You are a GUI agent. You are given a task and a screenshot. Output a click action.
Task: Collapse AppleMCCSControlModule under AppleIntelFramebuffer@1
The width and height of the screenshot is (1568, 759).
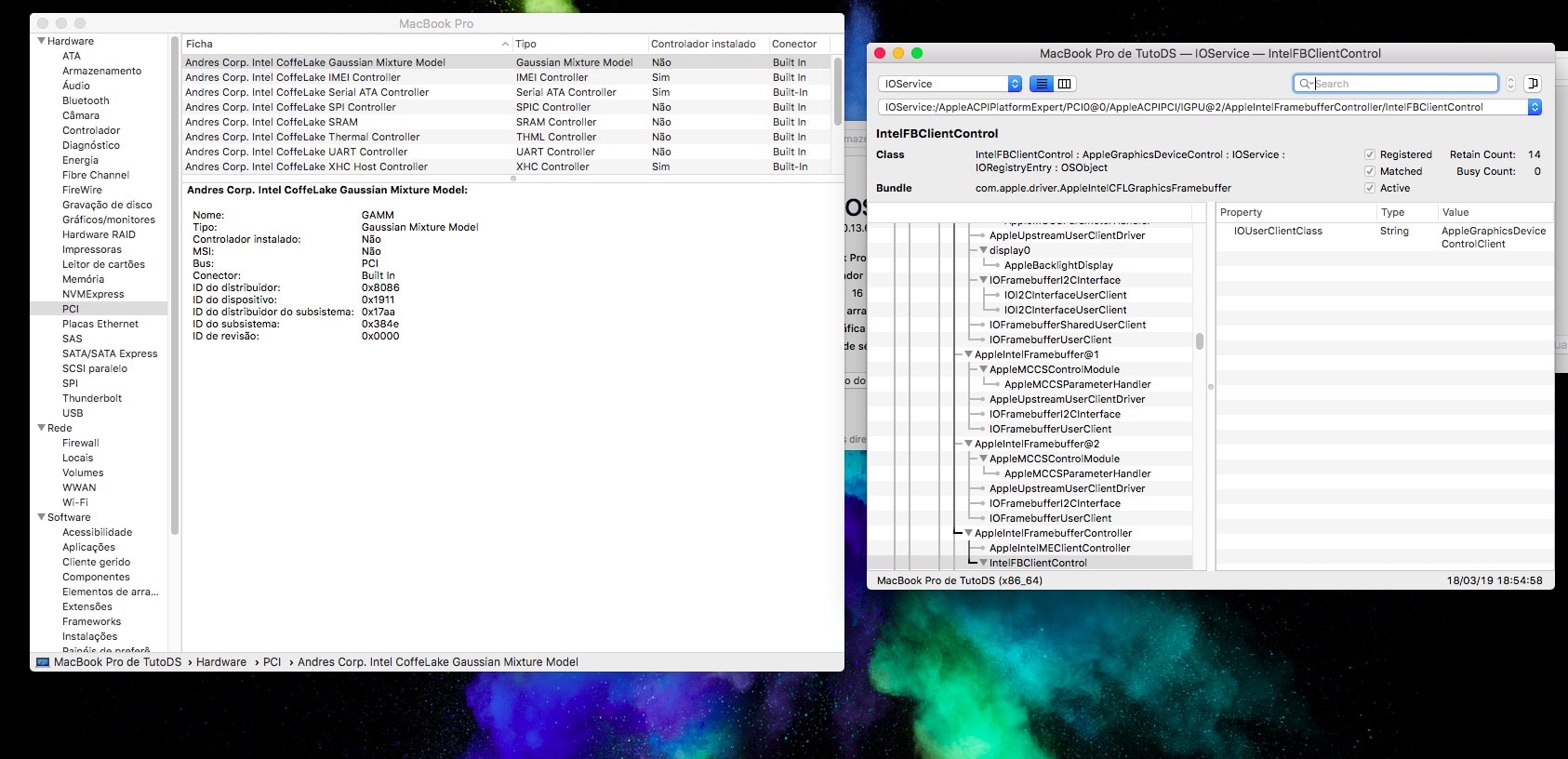[983, 369]
